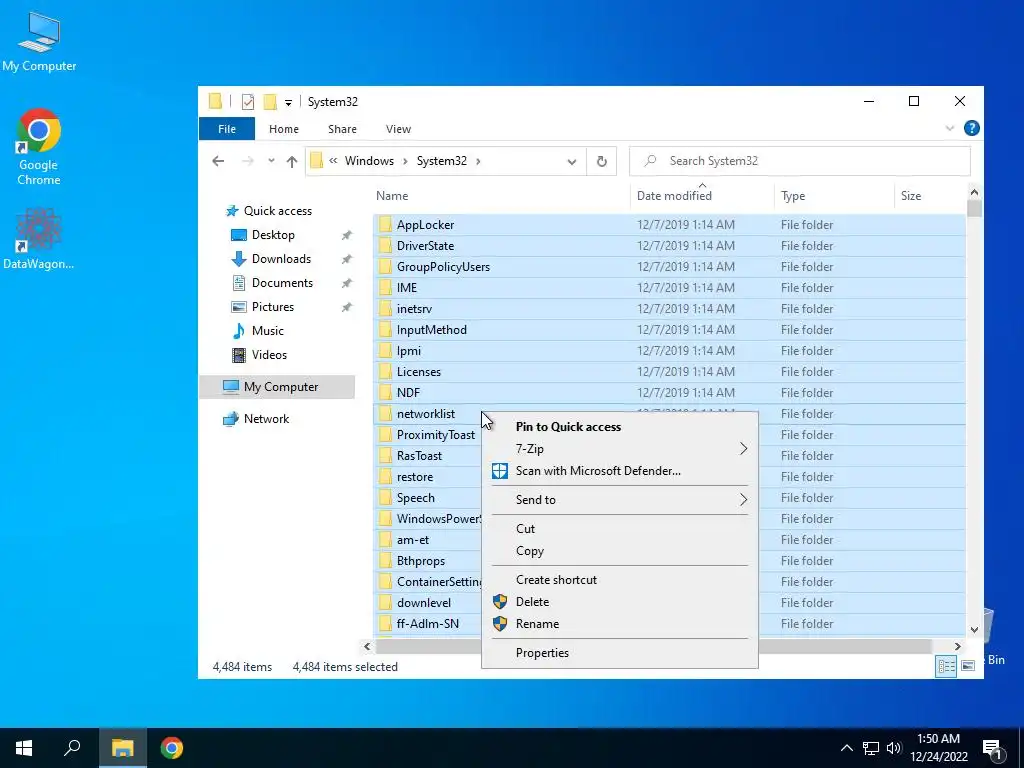Open taskbar Search magnifier
Viewport: 1024px width, 768px height.
click(x=72, y=748)
